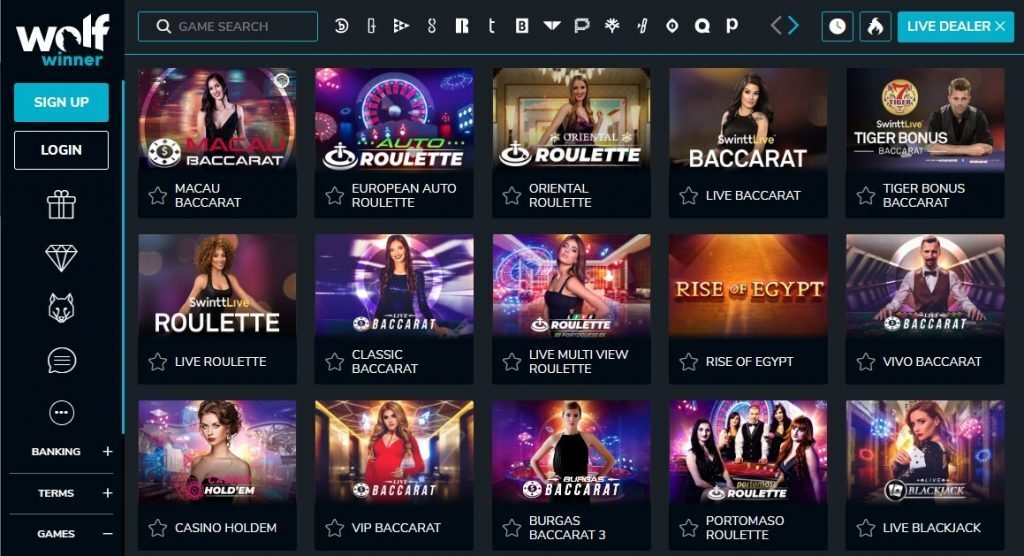Favorite Casino Holdem with its star
The width and height of the screenshot is (1024, 556).
click(157, 527)
